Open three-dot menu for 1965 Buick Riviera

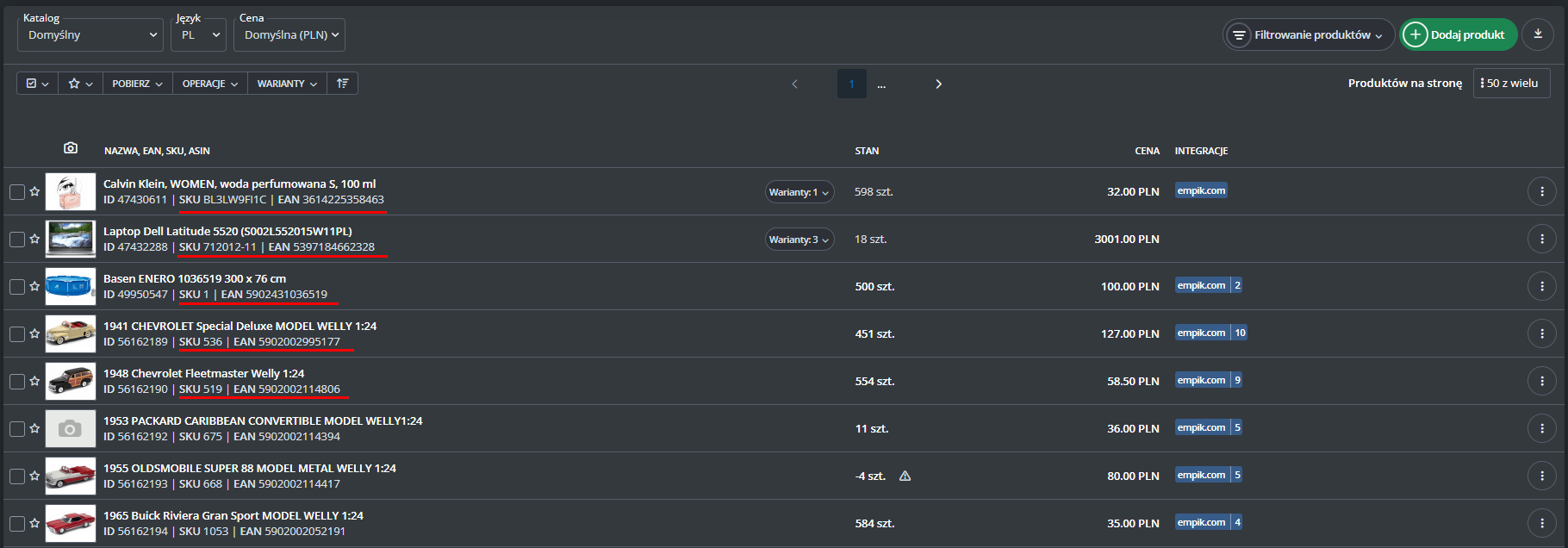[x=1541, y=523]
